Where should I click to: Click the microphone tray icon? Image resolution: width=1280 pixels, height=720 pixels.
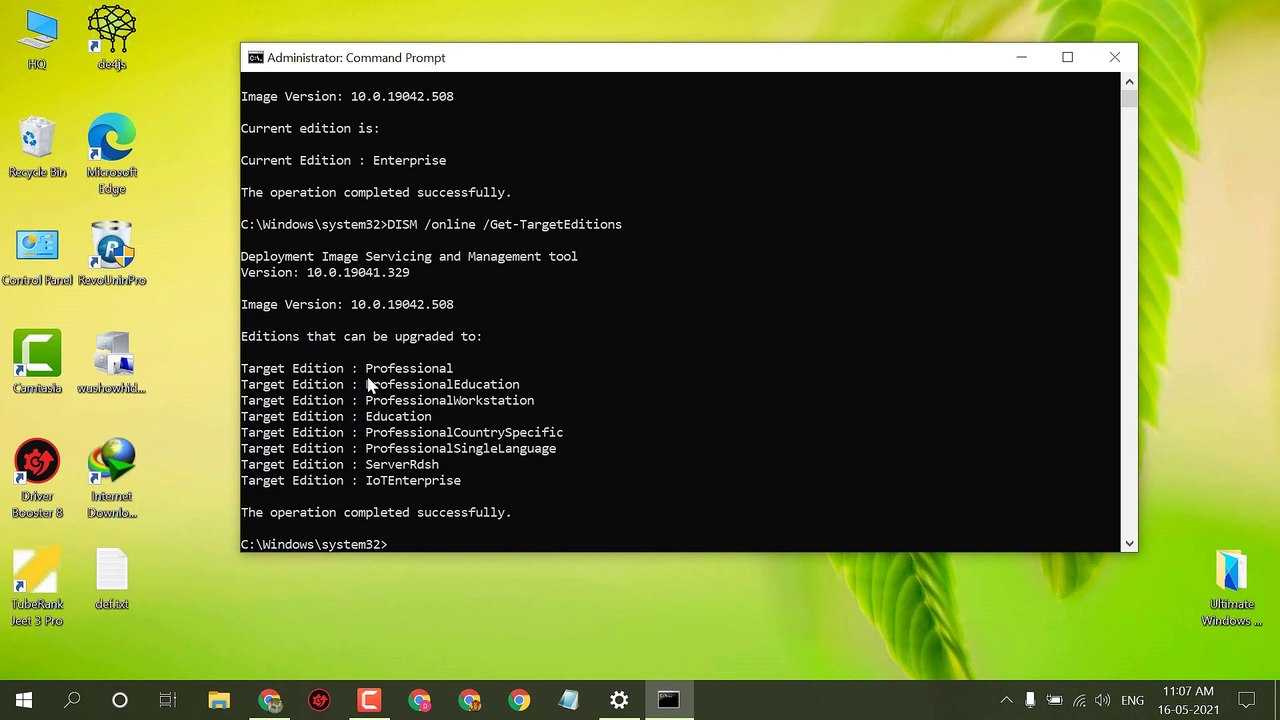1030,700
